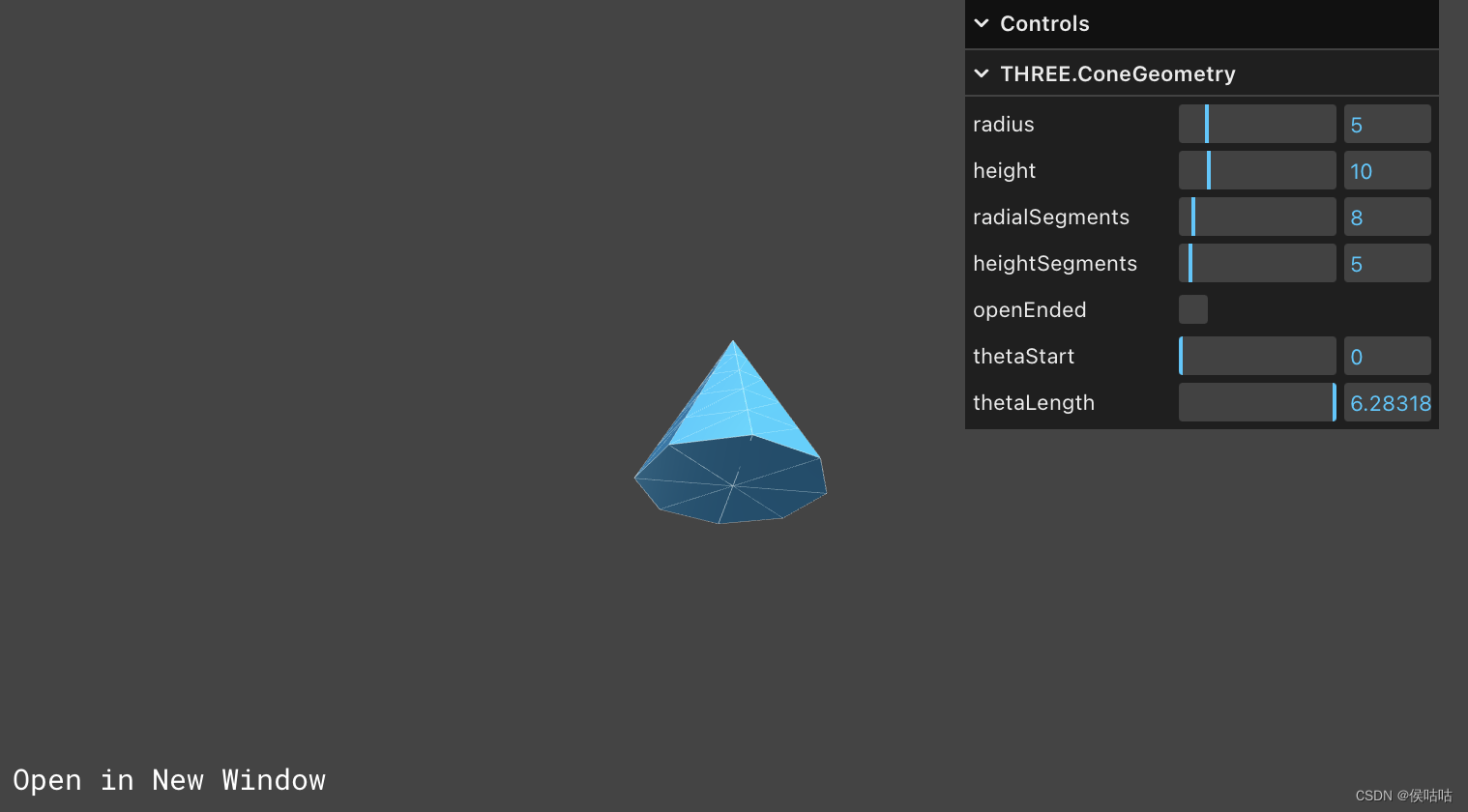Collapse the THREE.ConeGeometry folder
The image size is (1468, 812).
981,72
